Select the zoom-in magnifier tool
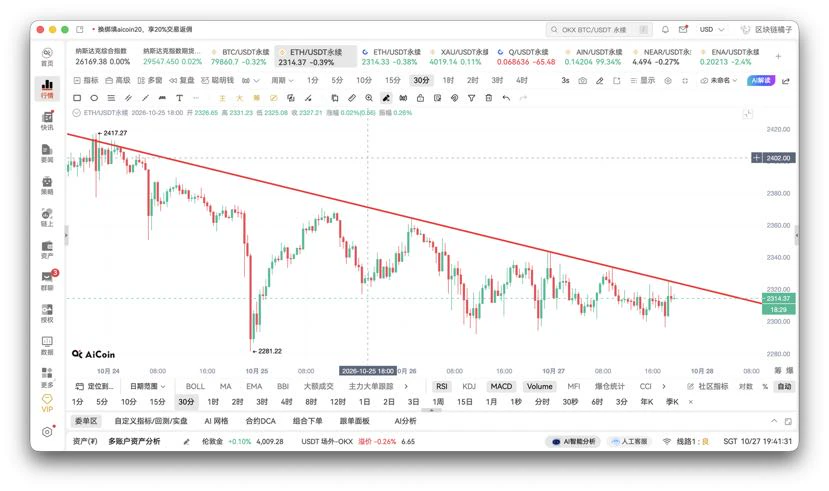Viewport: 829px width, 491px height. point(369,98)
